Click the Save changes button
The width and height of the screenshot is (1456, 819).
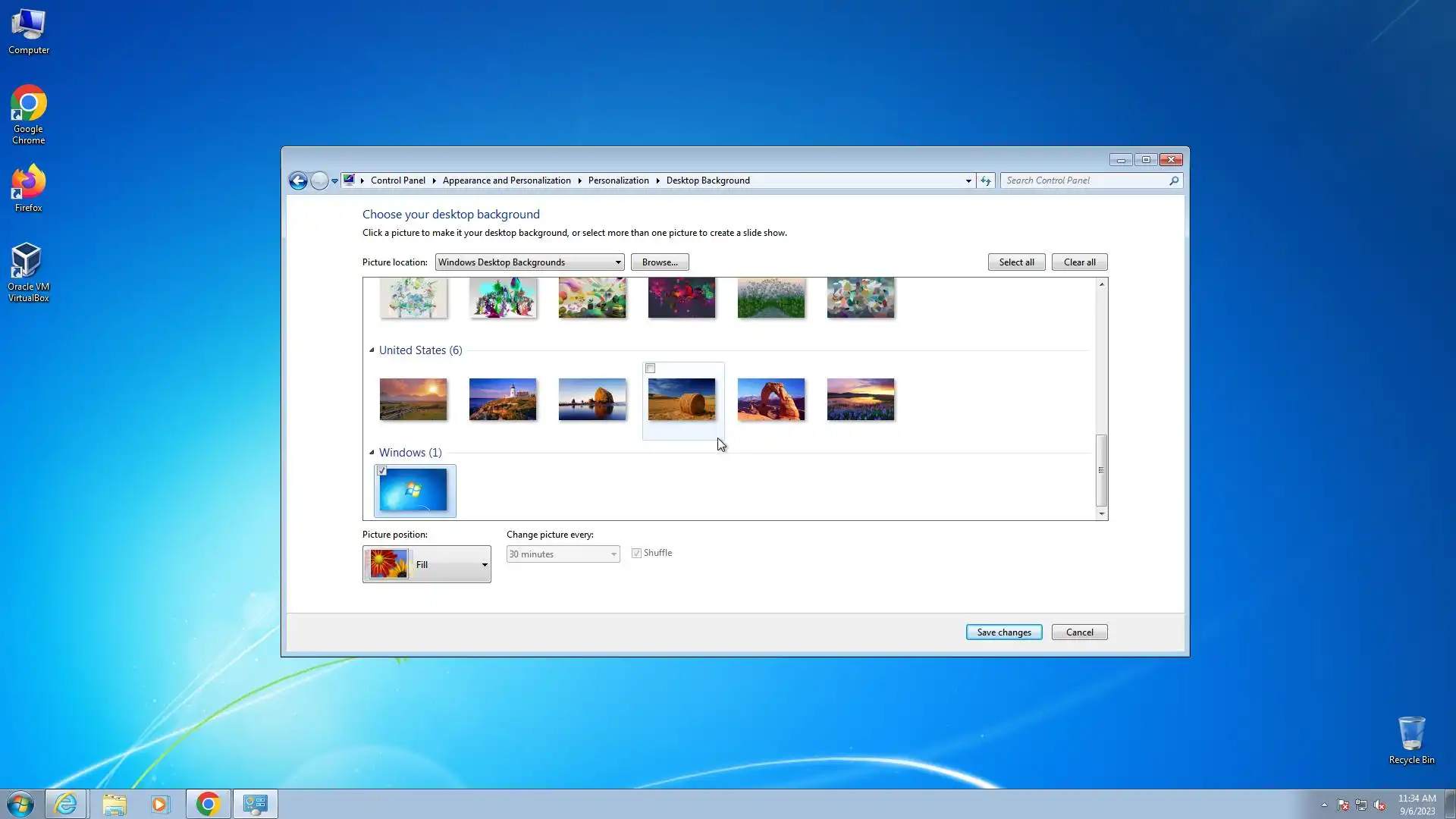(x=1003, y=632)
